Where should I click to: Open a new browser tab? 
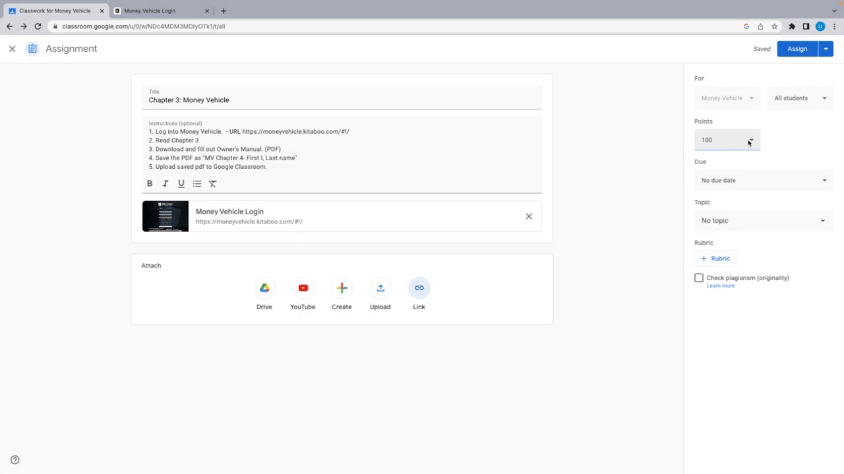coord(223,11)
